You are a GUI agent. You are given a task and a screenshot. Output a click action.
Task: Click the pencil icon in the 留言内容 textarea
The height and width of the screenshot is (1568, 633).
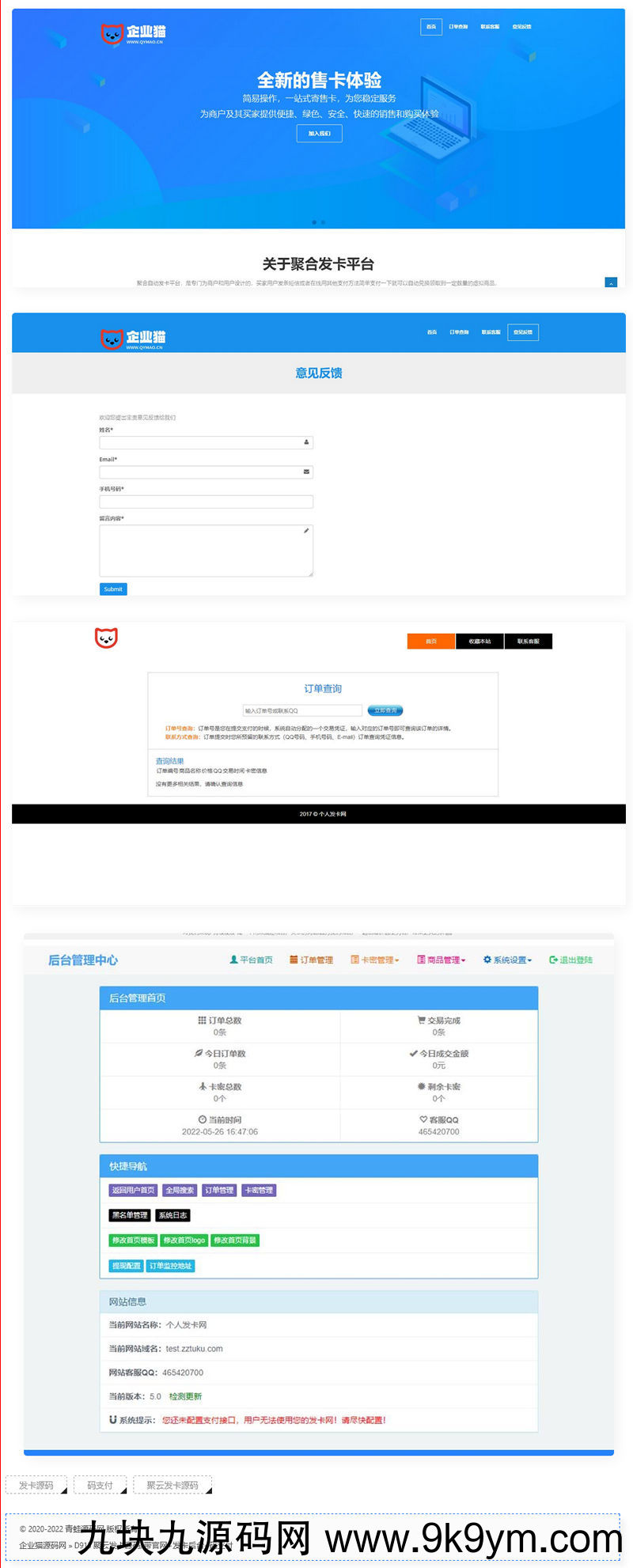[306, 531]
